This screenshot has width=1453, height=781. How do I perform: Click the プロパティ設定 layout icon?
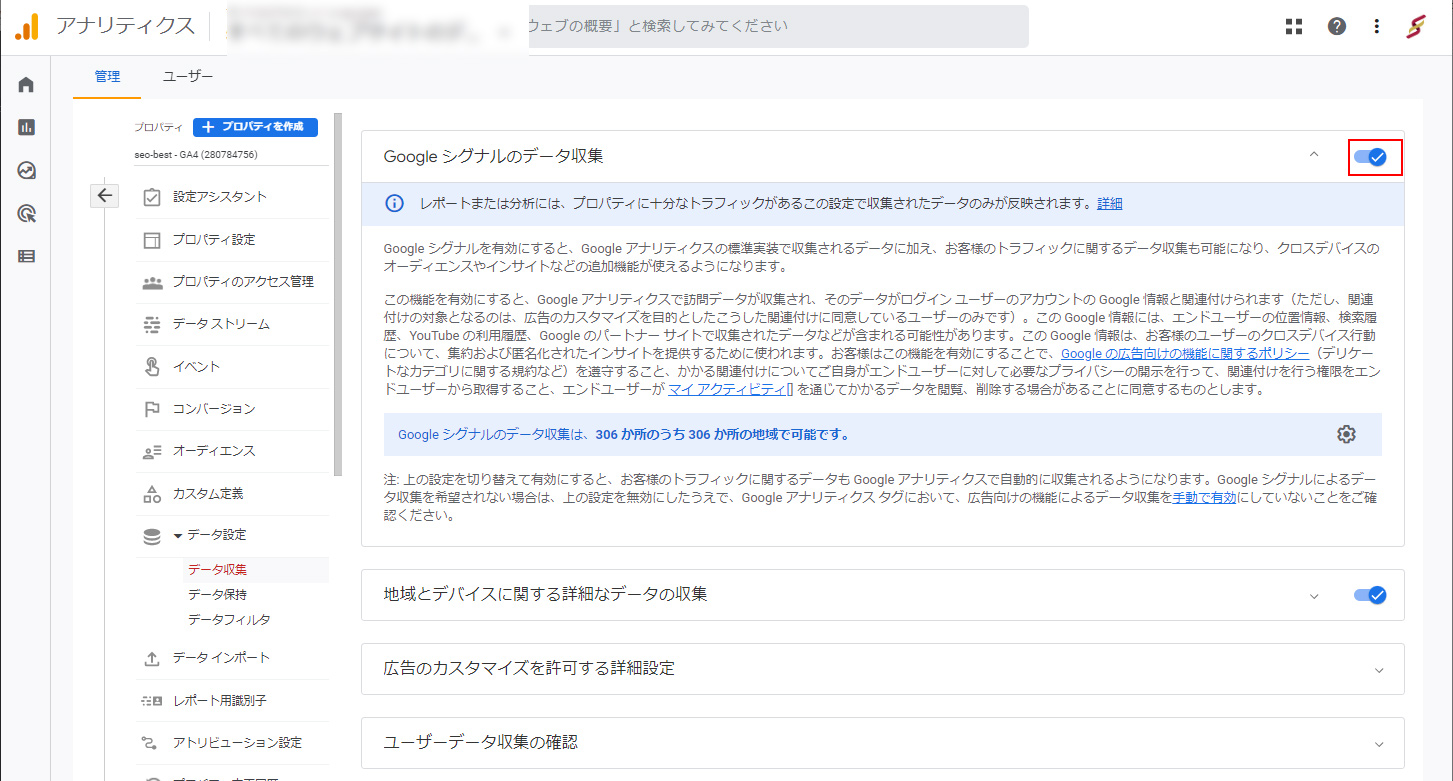[152, 240]
